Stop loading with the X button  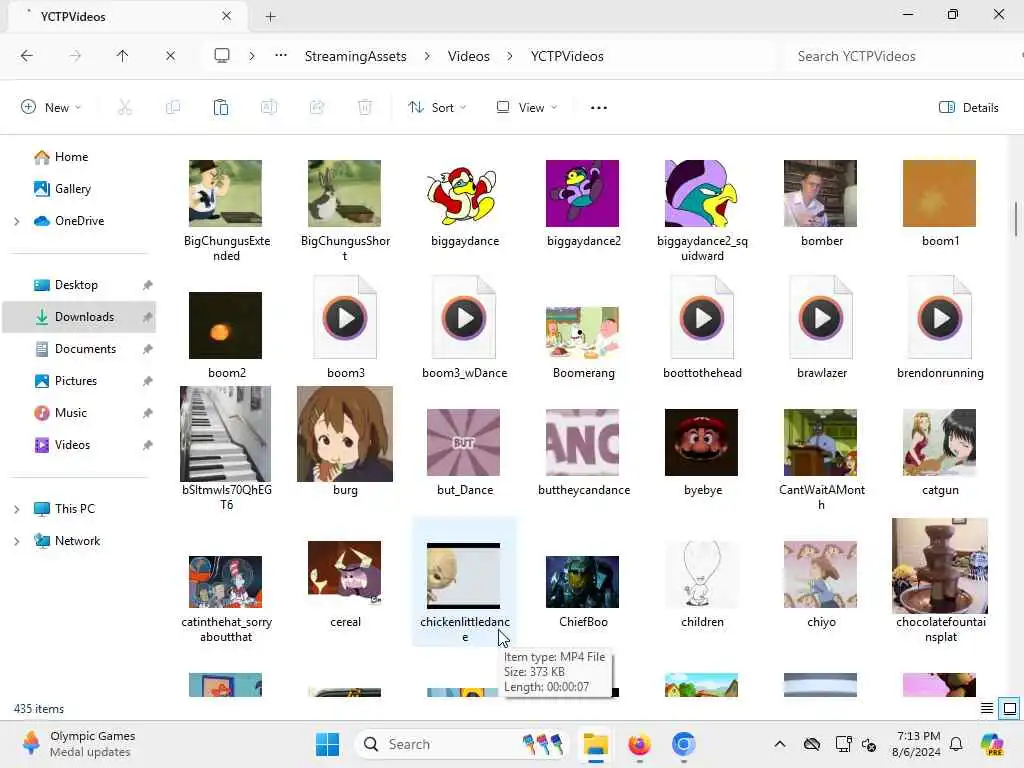pyautogui.click(x=170, y=56)
